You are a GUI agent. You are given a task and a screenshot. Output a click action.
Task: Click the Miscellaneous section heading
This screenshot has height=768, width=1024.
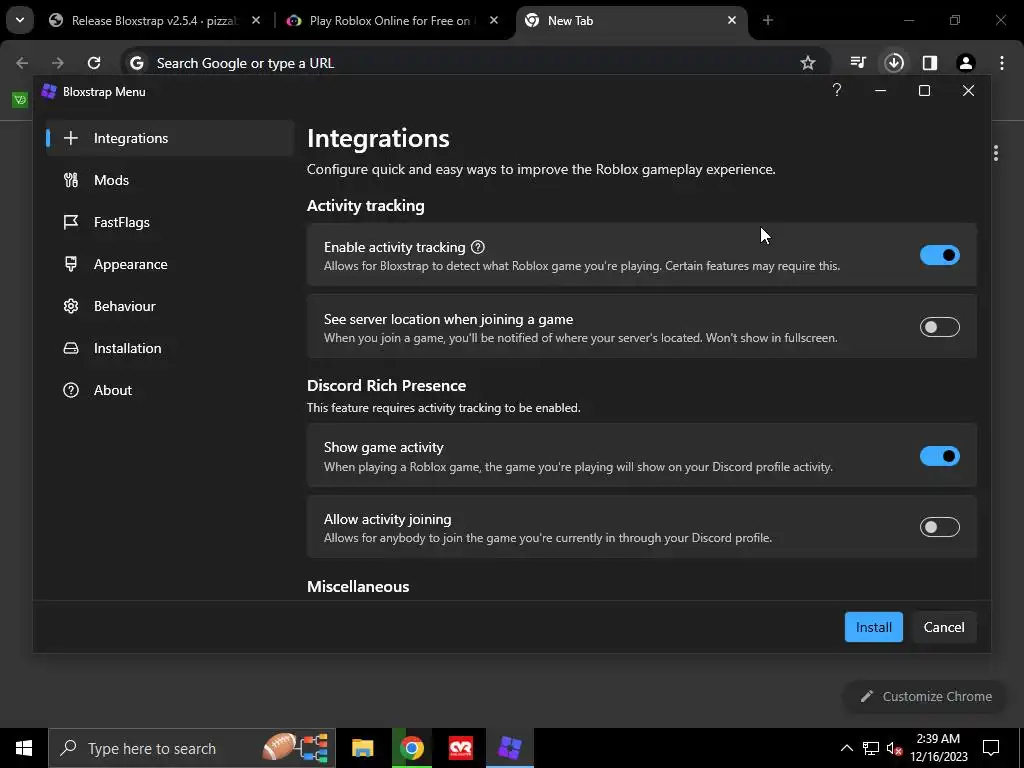coord(358,586)
